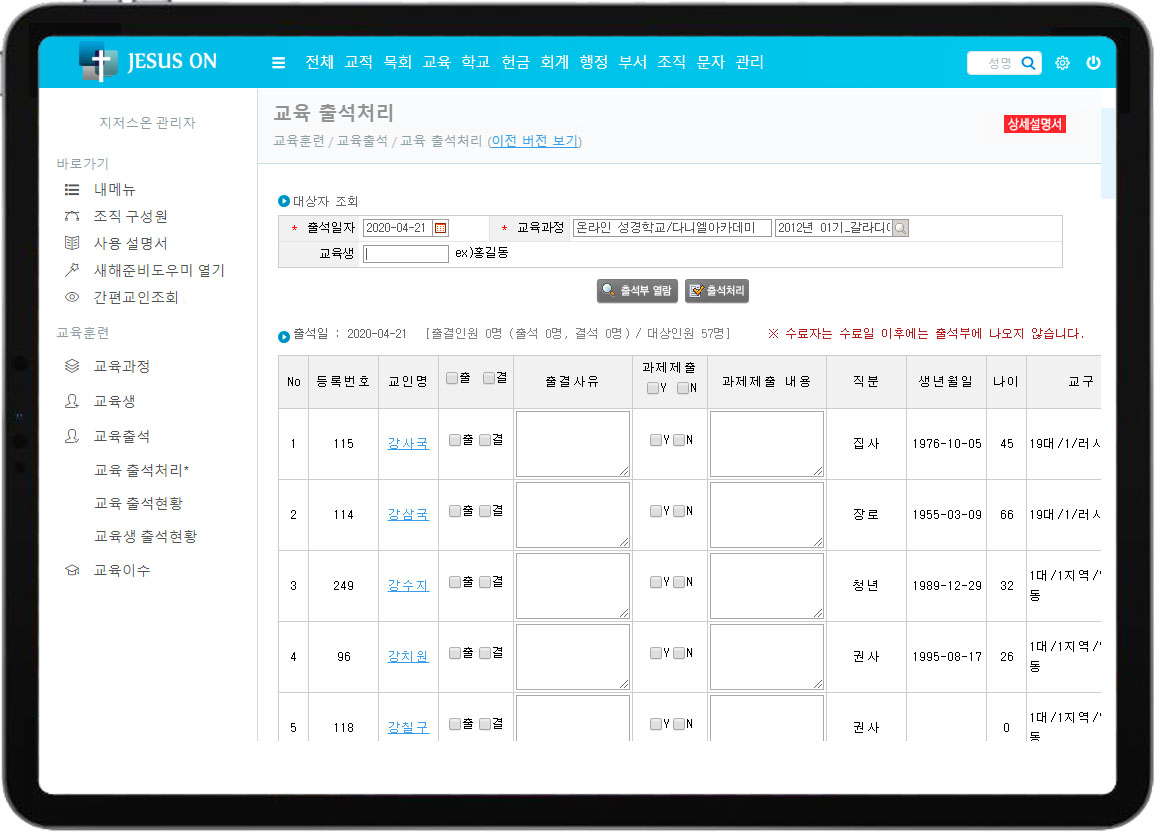Open calendar picker beside attendance date

[x=441, y=228]
